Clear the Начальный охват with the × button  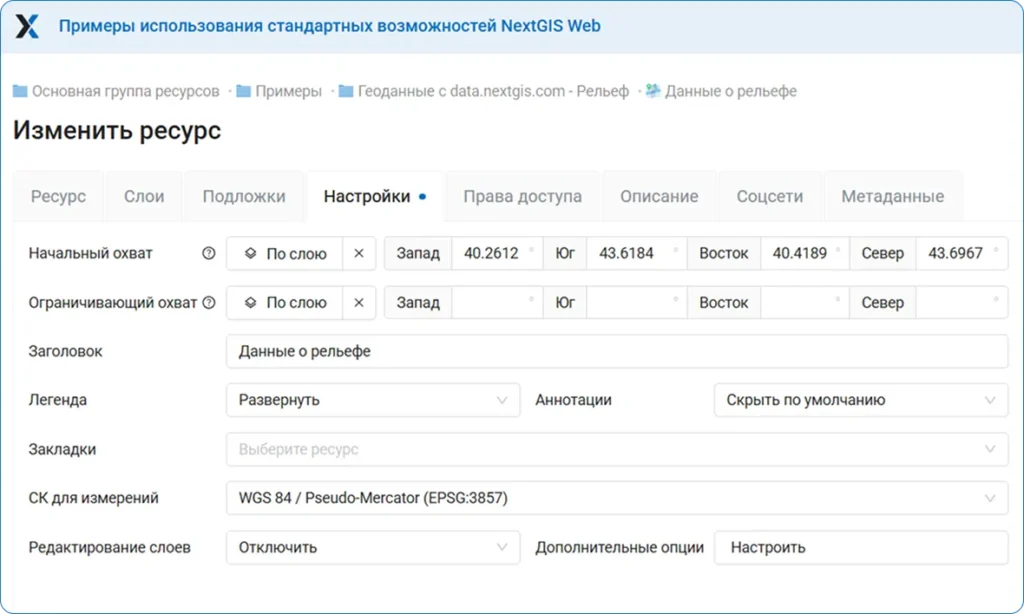coord(359,253)
